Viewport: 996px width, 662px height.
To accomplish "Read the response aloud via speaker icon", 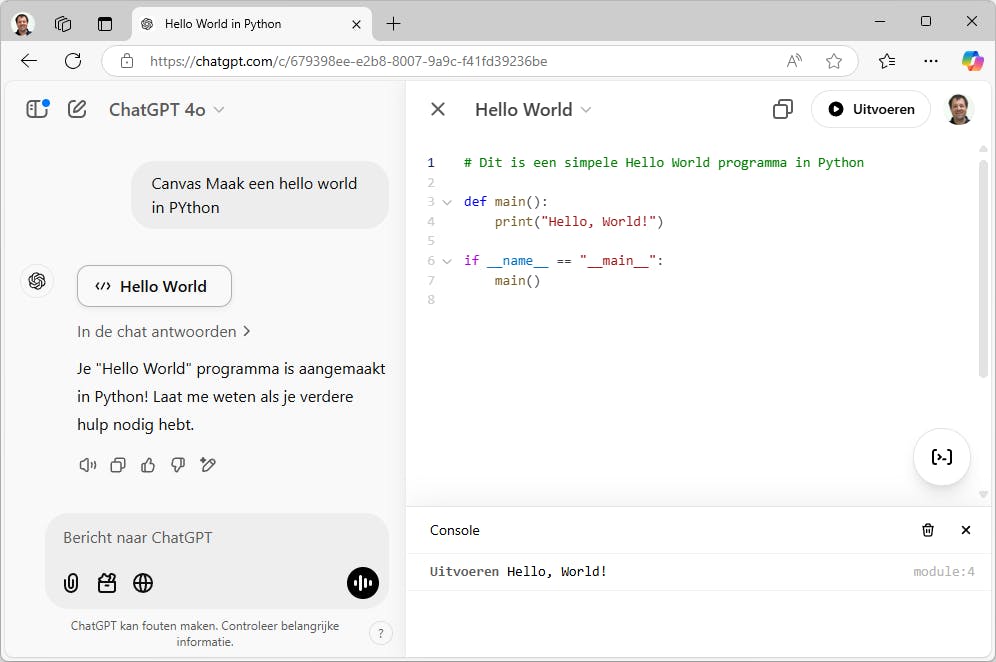I will [x=88, y=465].
